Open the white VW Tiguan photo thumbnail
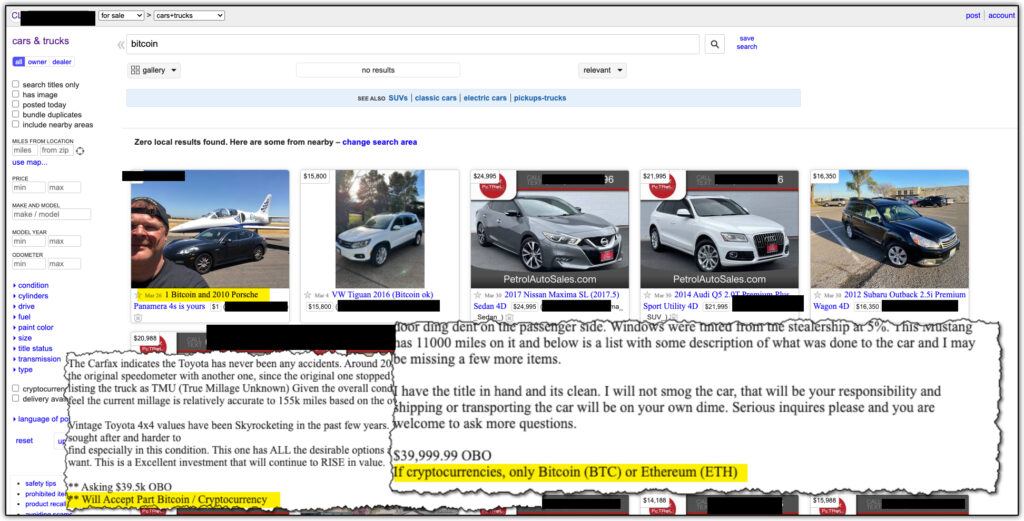Viewport: 1024px width, 521px height. [x=379, y=229]
